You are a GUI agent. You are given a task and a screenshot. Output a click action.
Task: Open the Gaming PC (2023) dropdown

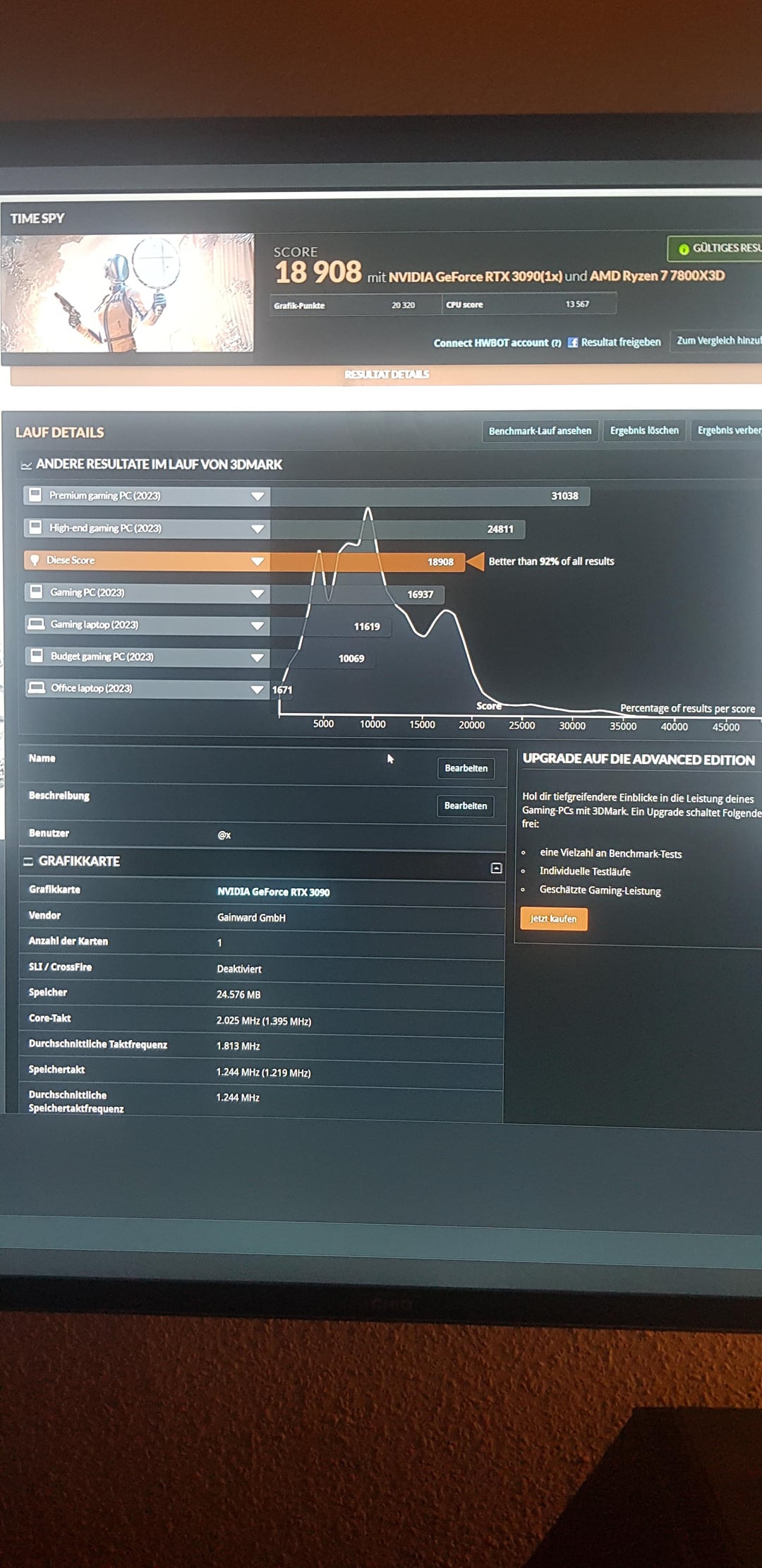[258, 594]
